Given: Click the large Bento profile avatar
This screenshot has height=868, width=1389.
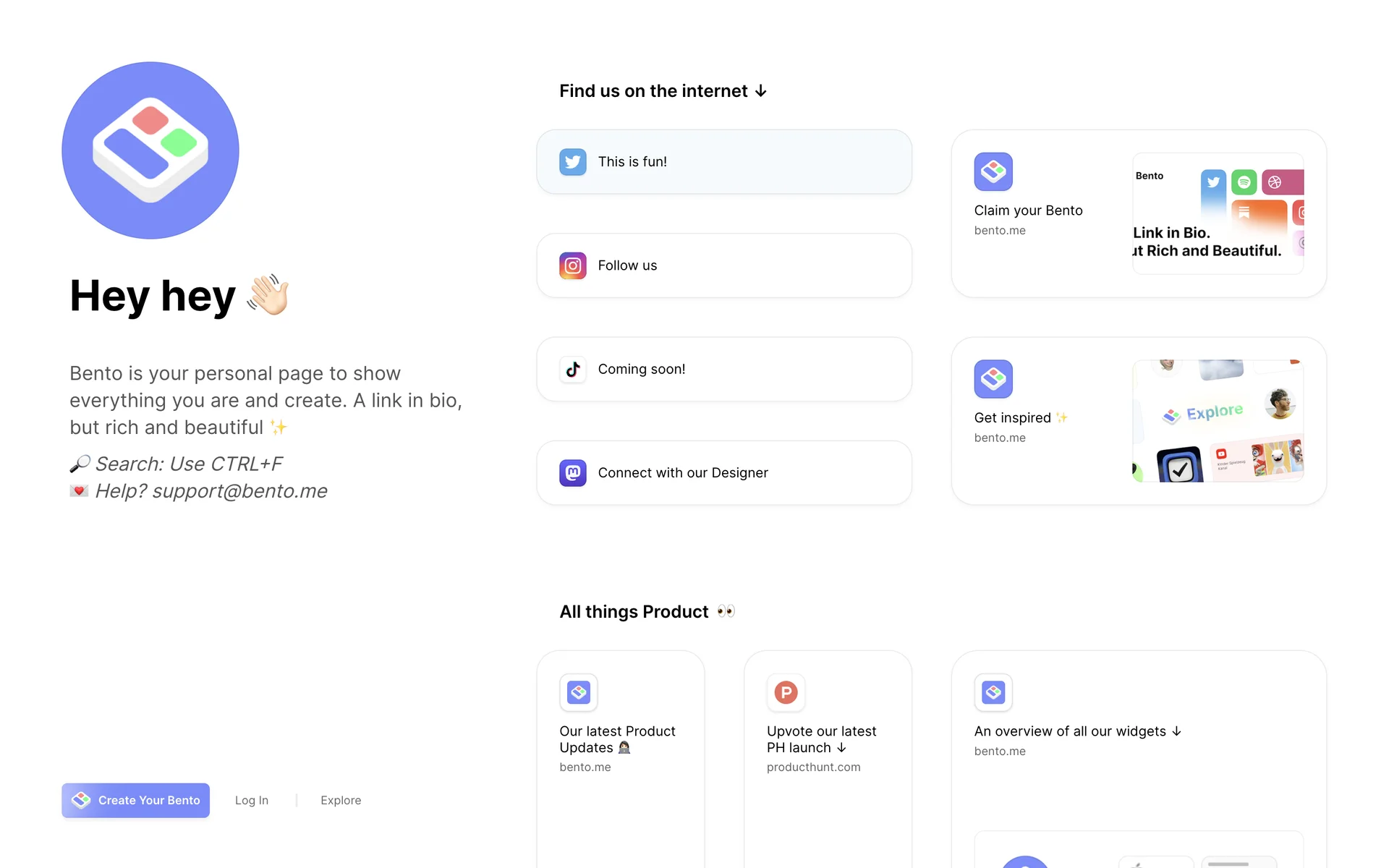Looking at the screenshot, I should [x=150, y=150].
